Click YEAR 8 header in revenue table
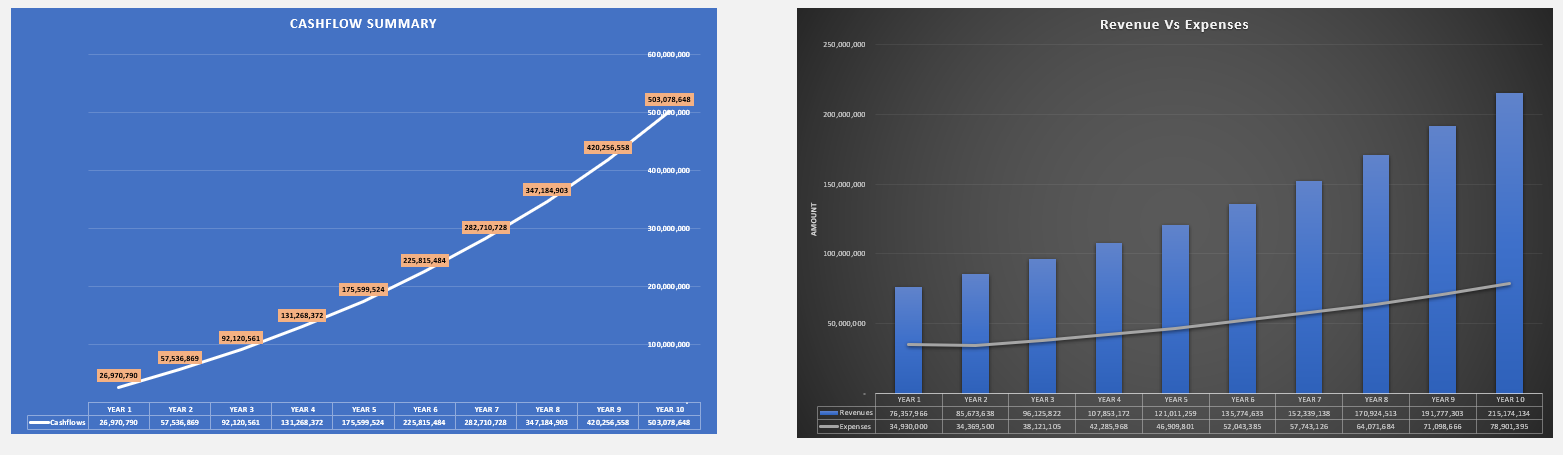This screenshot has width=1563, height=455. tap(1375, 399)
